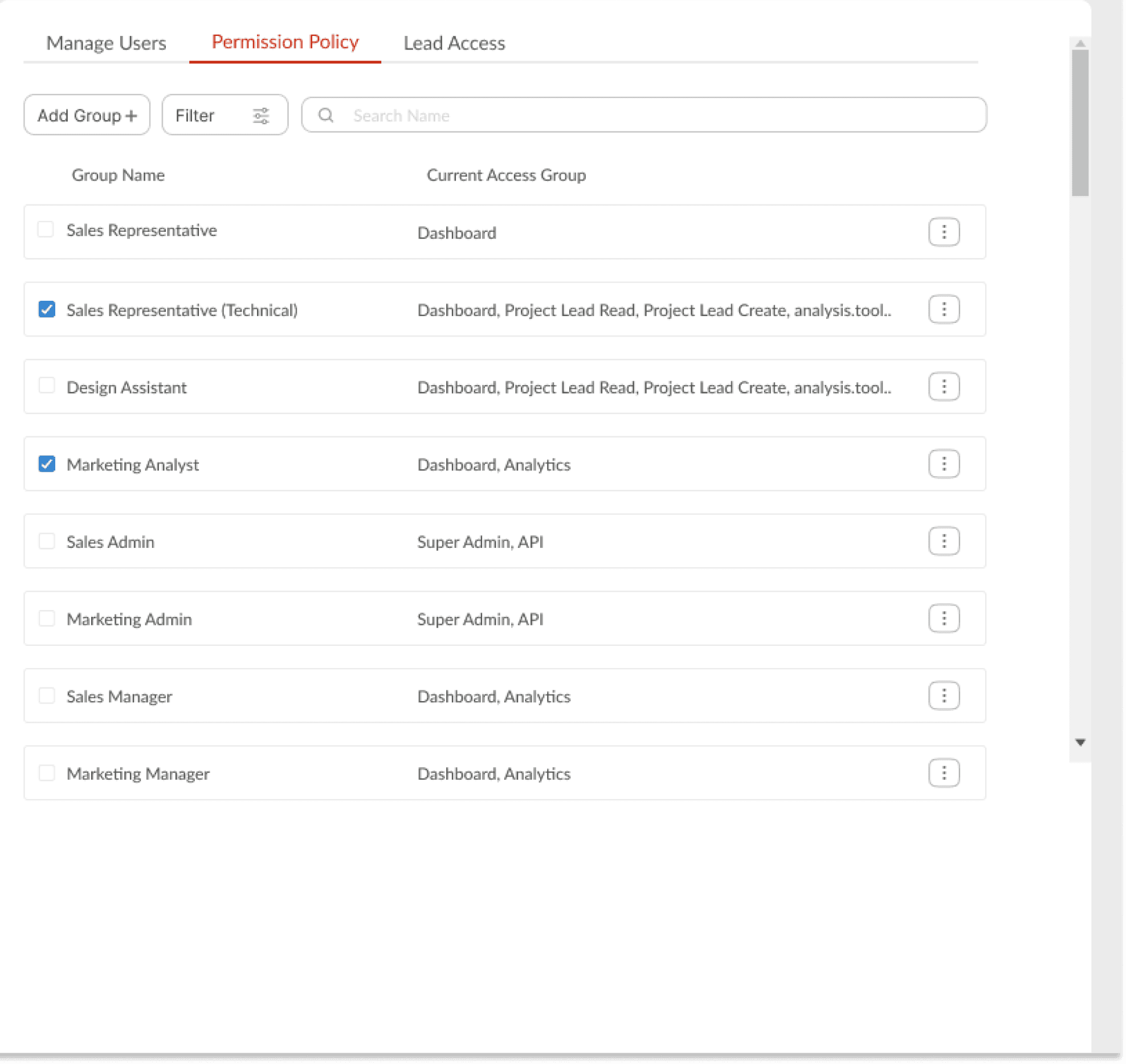The width and height of the screenshot is (1126, 1064).
Task: Select the Sales Admin checkbox
Action: tap(47, 541)
